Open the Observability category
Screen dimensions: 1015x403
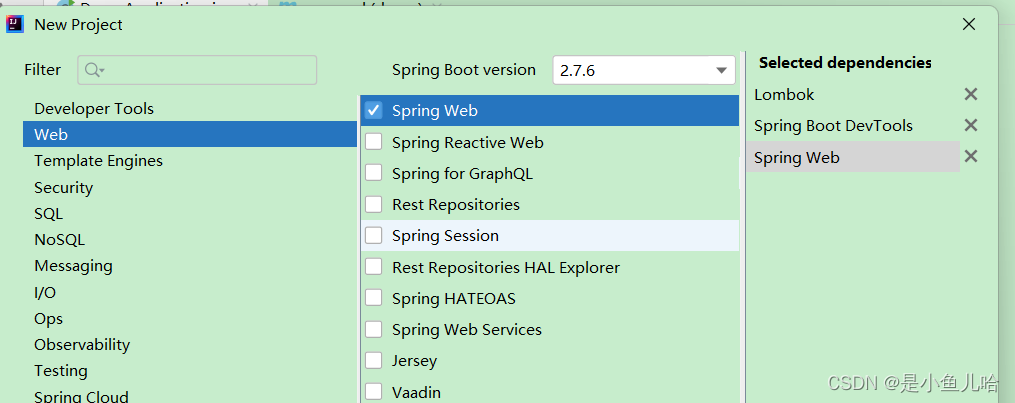coord(82,345)
